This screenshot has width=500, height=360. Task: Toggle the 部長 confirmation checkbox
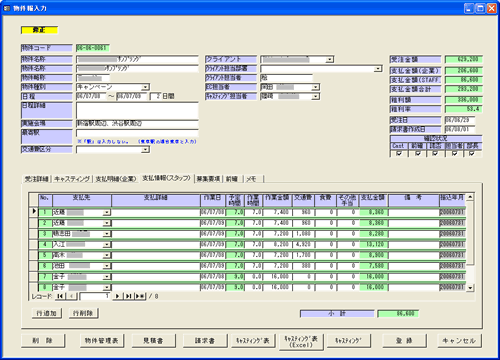471,153
